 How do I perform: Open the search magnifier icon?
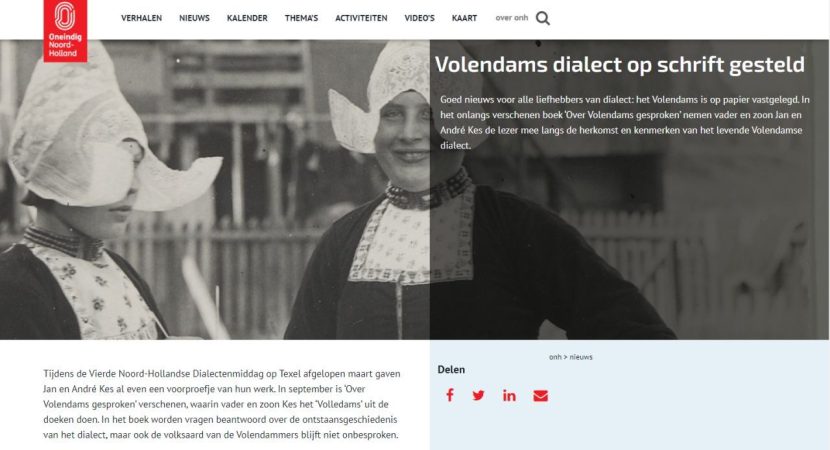[x=543, y=19]
